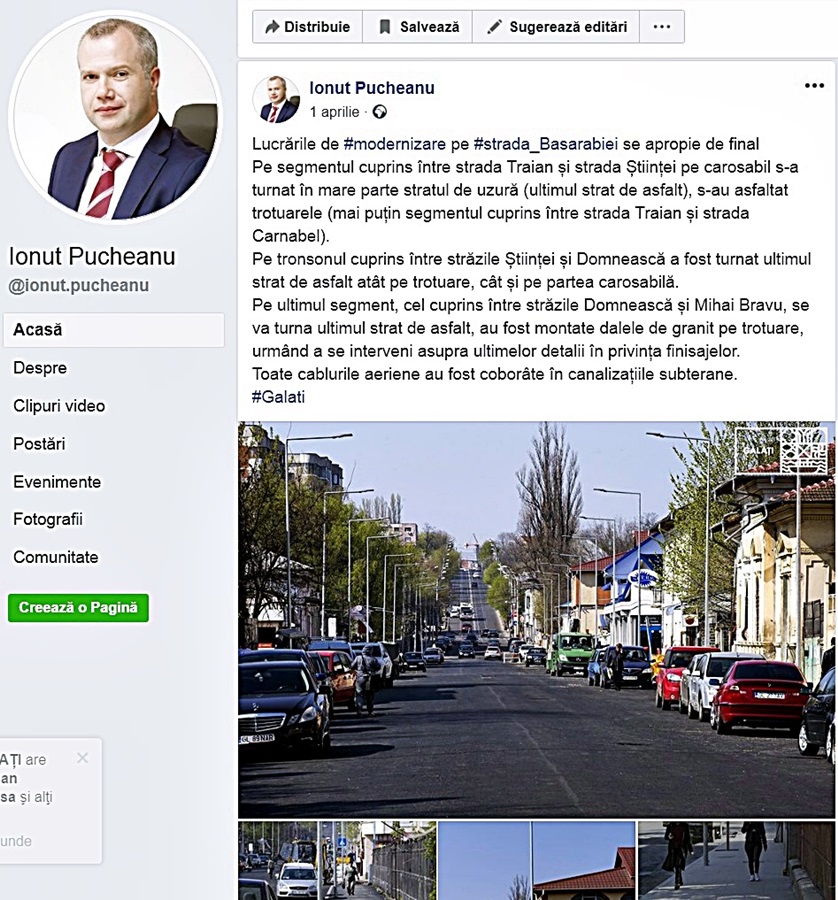838x900 pixels.
Task: Click the public globe icon beside the date
Action: tap(379, 112)
